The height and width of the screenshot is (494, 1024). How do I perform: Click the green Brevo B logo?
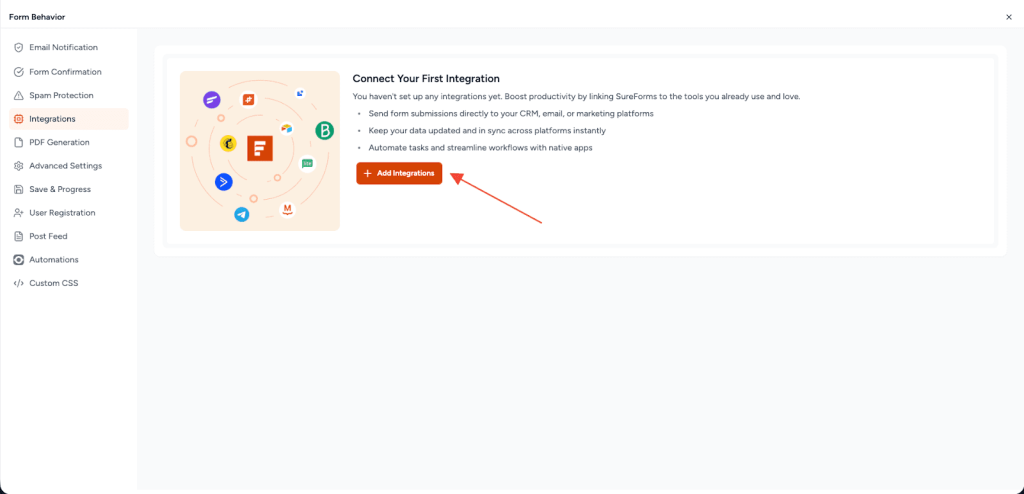click(324, 130)
